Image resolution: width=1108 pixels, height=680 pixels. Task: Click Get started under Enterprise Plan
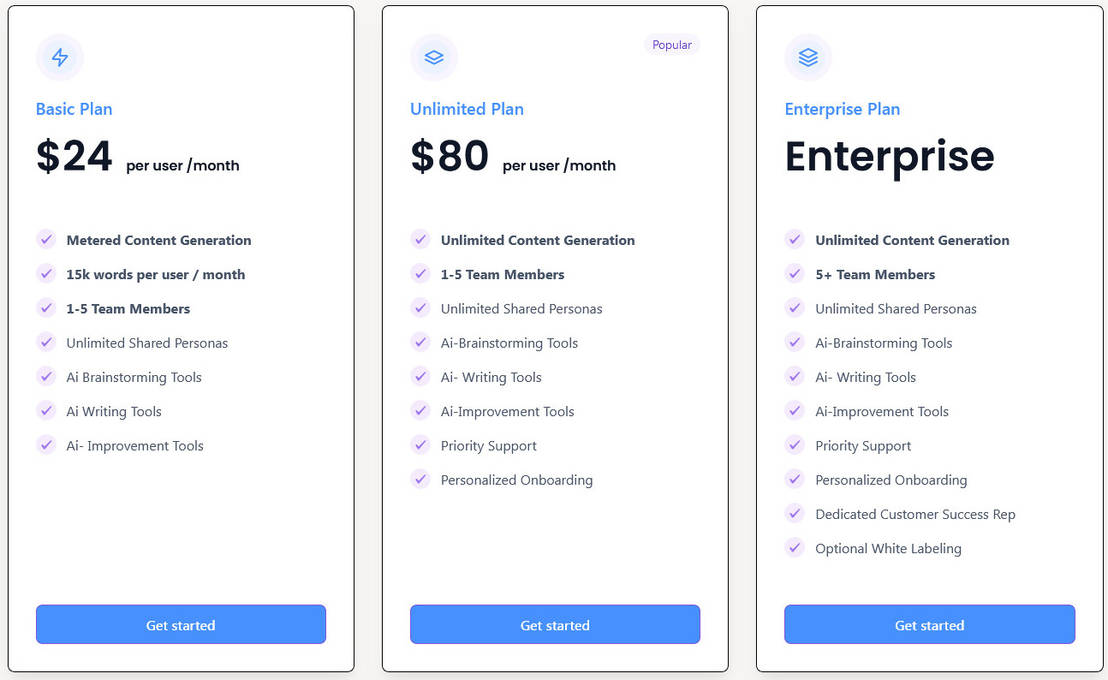(929, 624)
